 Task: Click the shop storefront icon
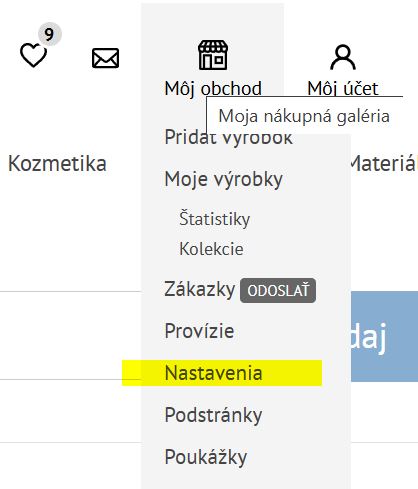click(x=213, y=55)
